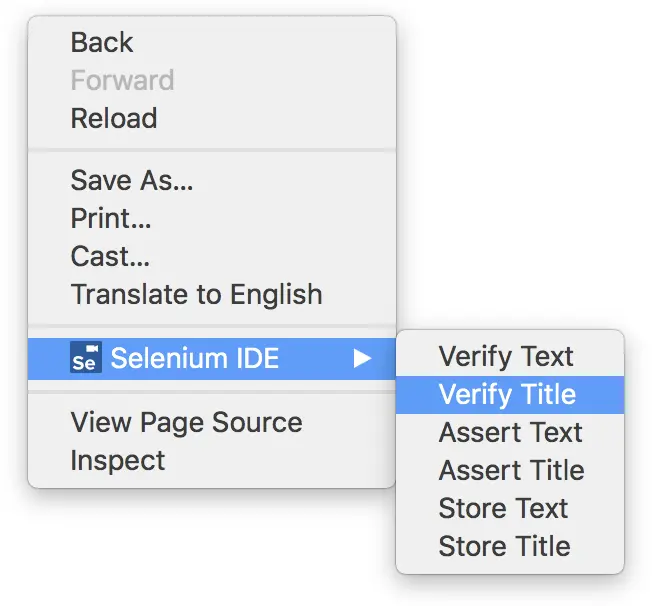
Task: Select Store Title from the submenu
Action: click(x=510, y=546)
